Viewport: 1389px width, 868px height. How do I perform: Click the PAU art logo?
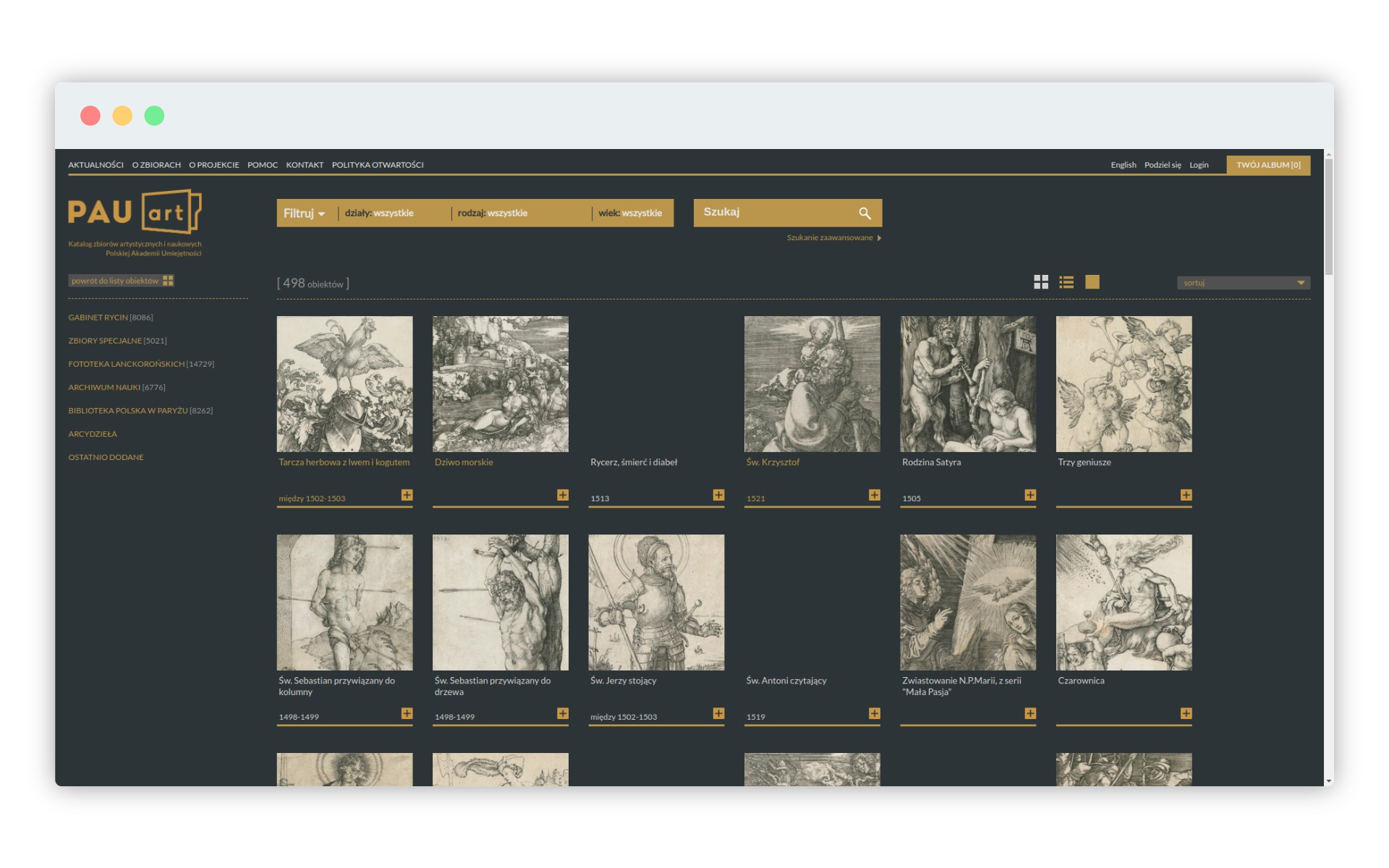pos(135,212)
